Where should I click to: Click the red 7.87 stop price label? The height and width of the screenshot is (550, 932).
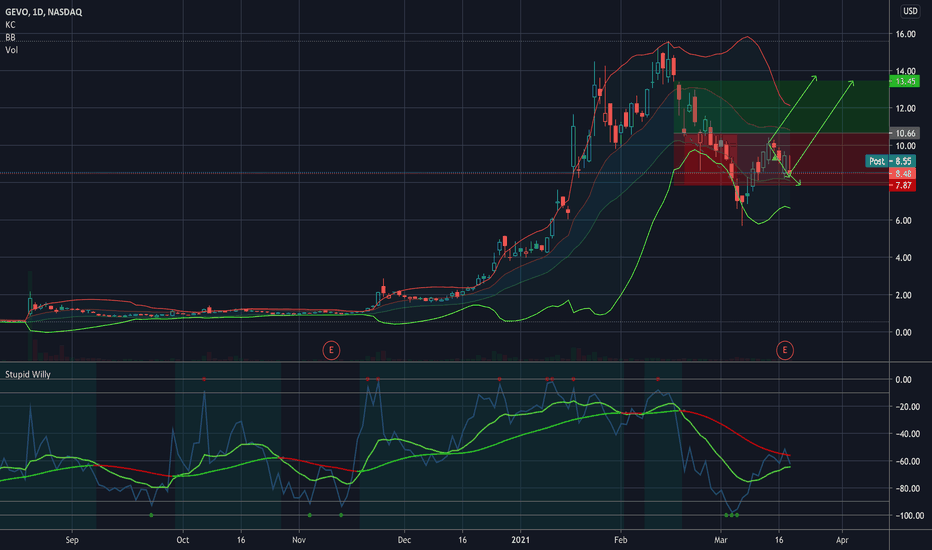click(x=902, y=186)
